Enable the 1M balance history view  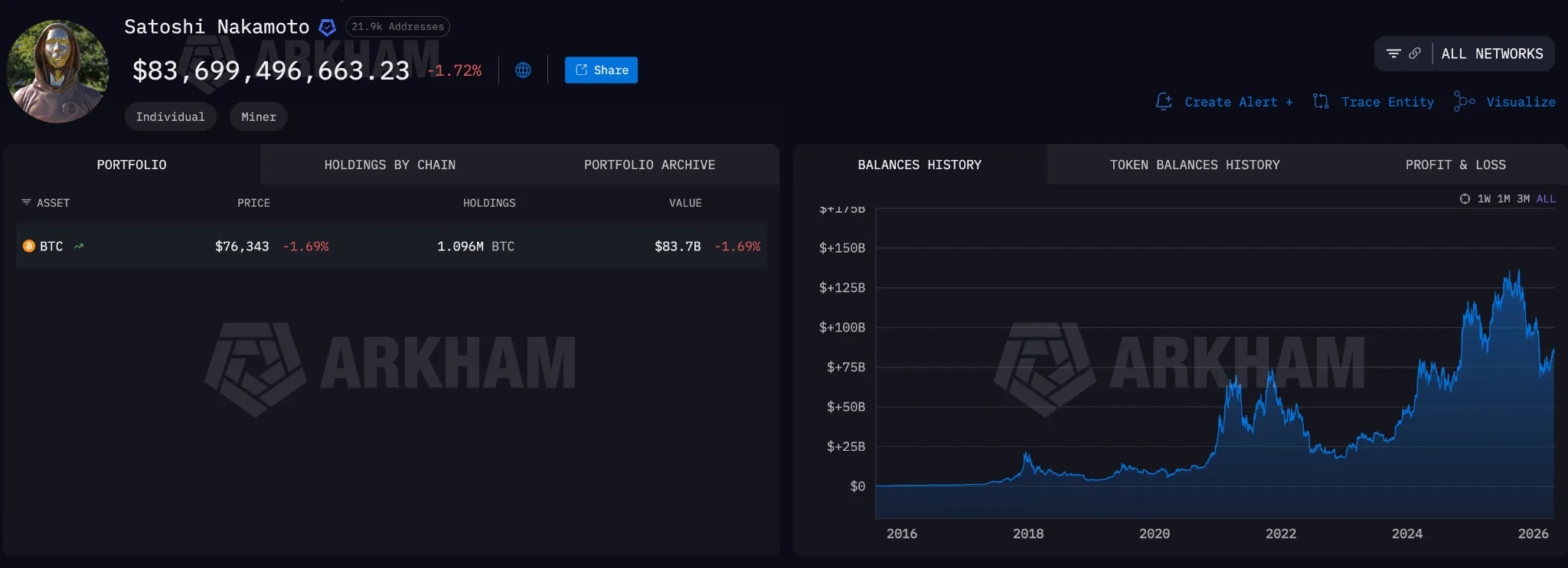[1504, 198]
